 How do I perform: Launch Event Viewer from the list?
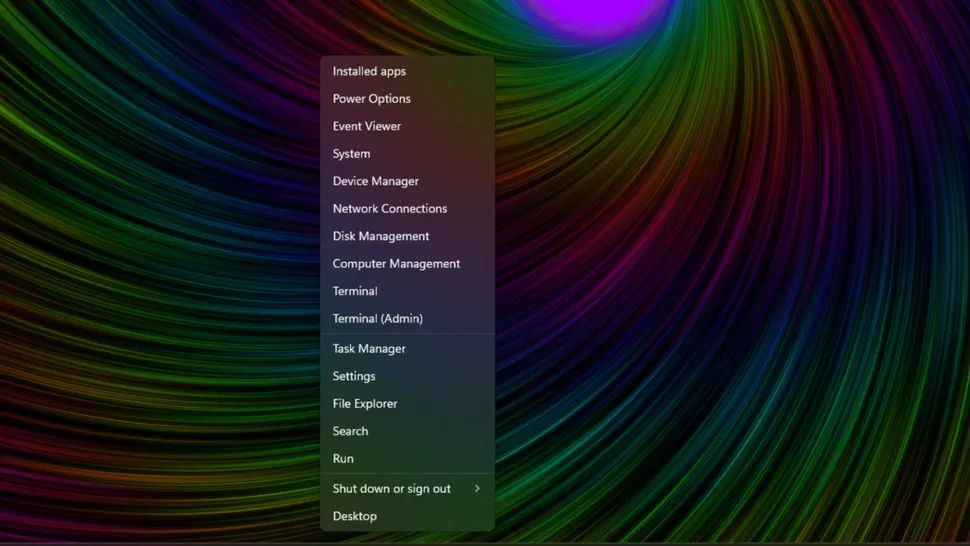367,127
